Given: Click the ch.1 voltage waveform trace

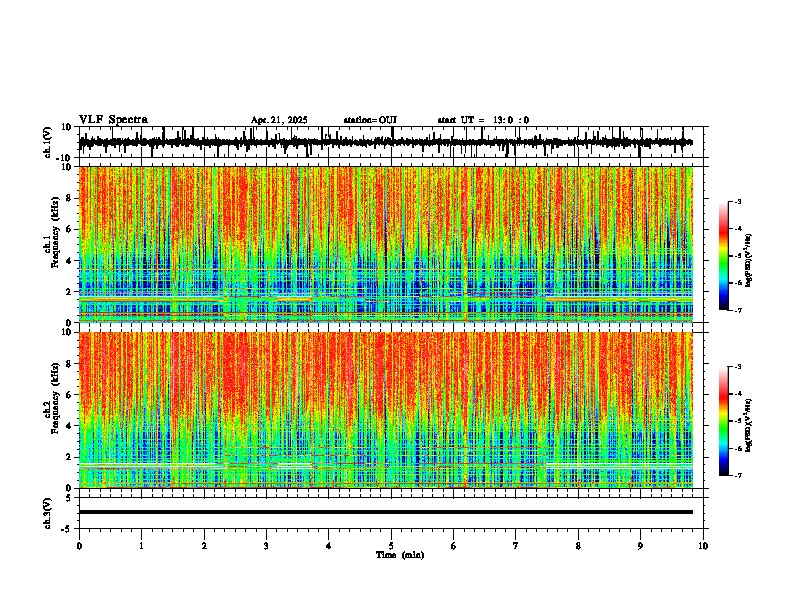Looking at the screenshot, I should 386,142.
